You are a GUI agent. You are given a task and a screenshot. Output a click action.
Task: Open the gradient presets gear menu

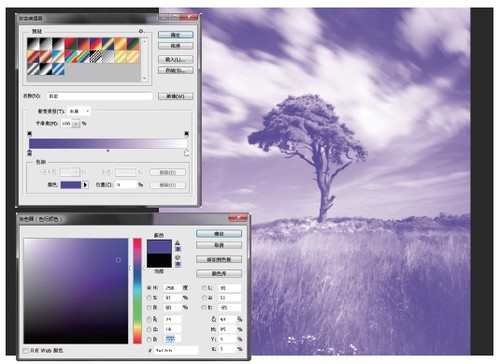tap(141, 31)
